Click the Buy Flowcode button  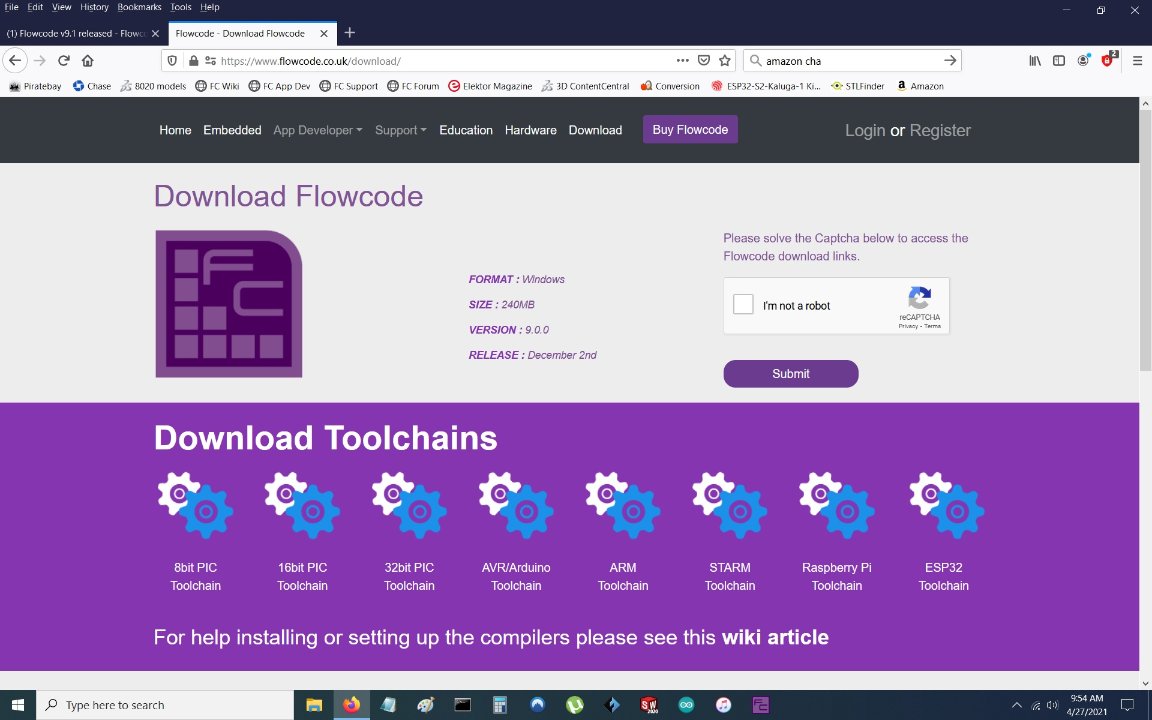690,130
